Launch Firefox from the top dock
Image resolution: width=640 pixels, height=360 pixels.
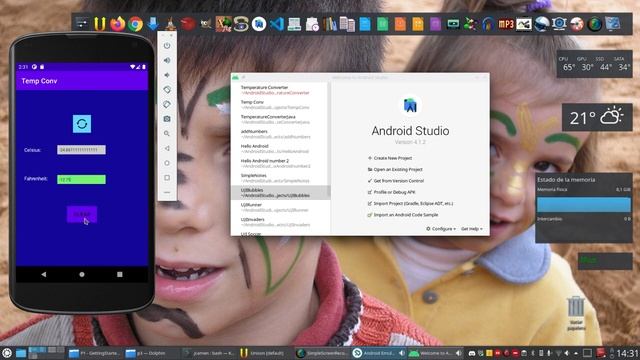click(x=118, y=24)
